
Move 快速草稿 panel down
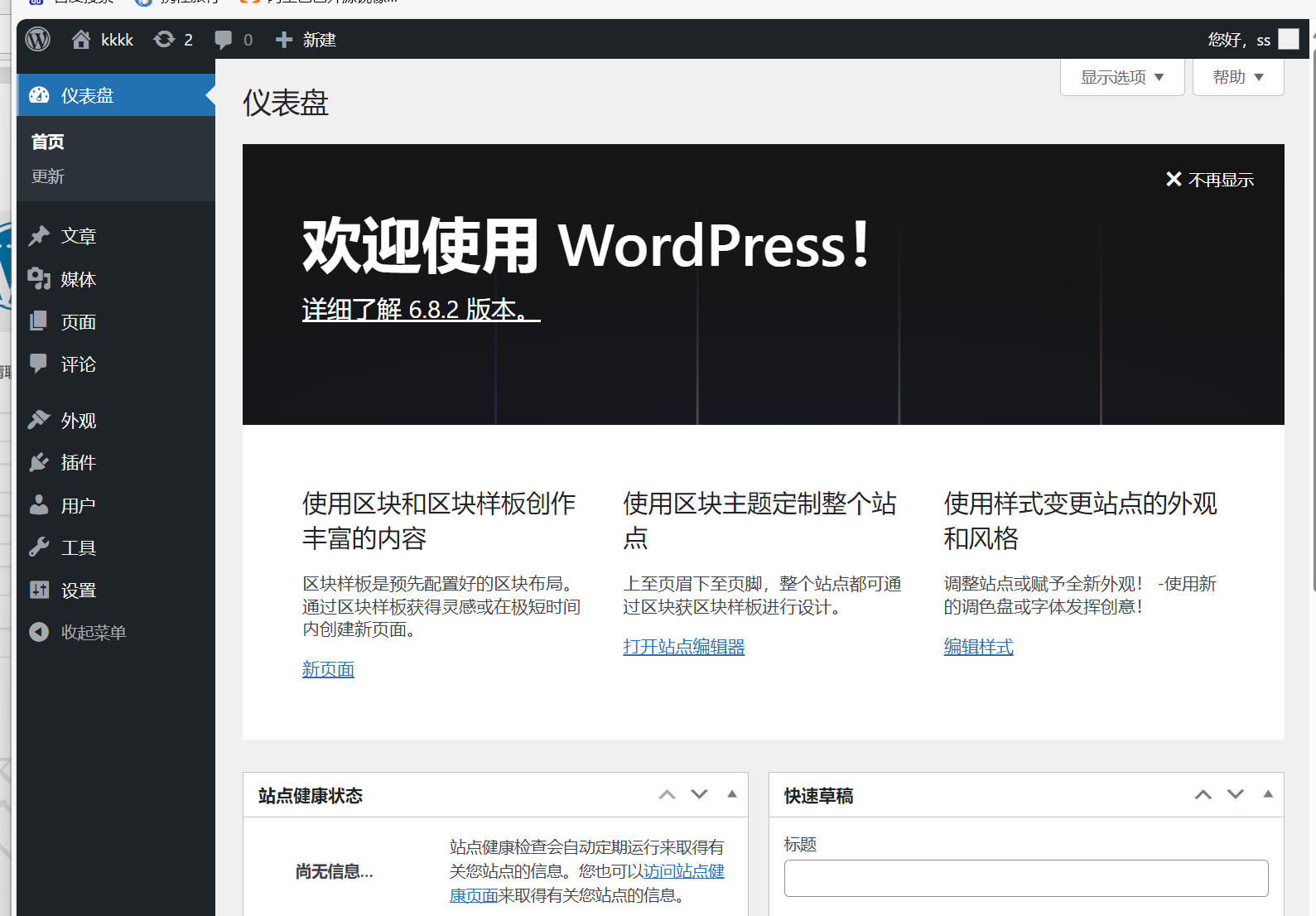click(1236, 795)
